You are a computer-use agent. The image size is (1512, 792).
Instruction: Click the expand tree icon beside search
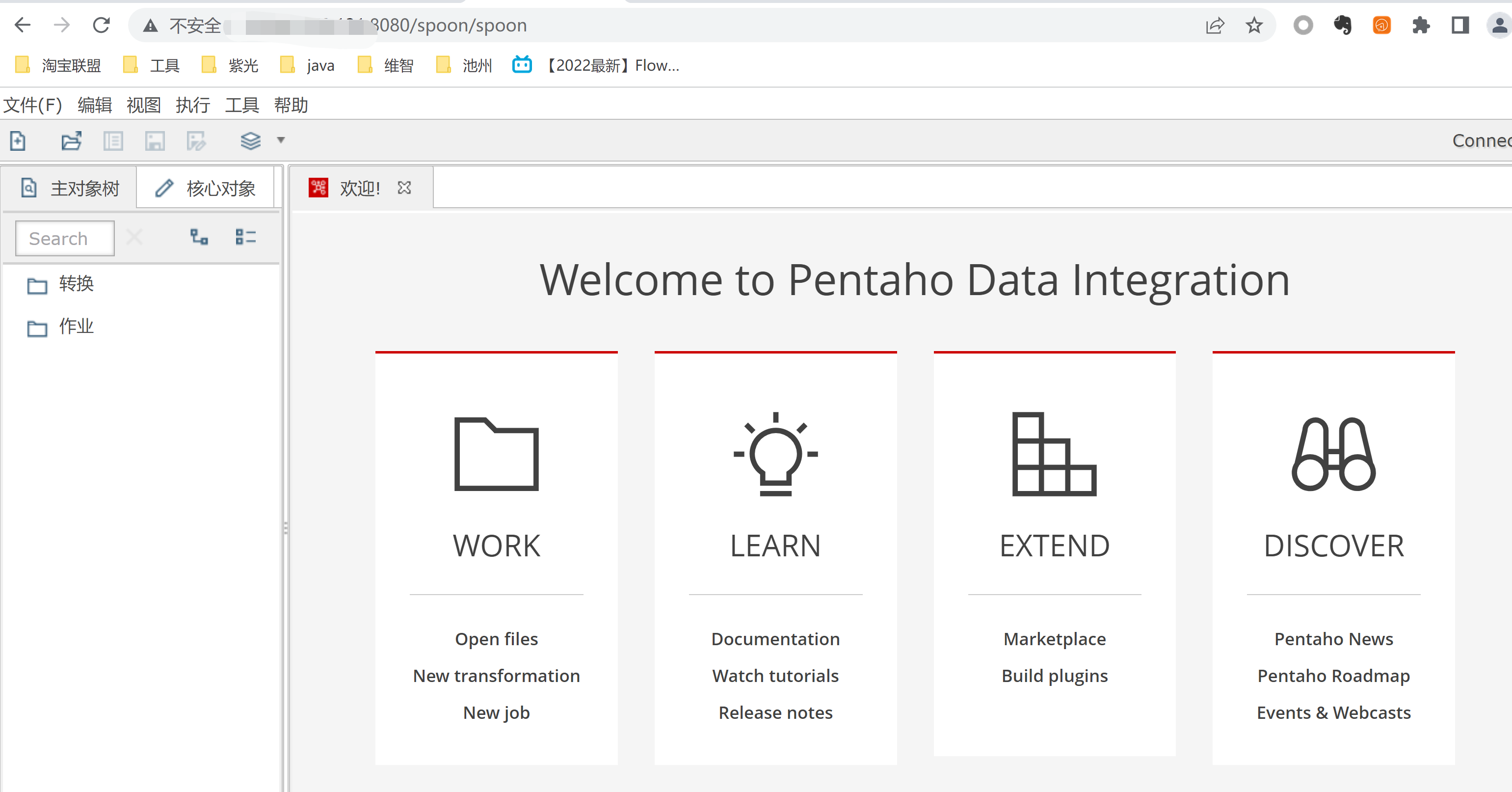200,237
